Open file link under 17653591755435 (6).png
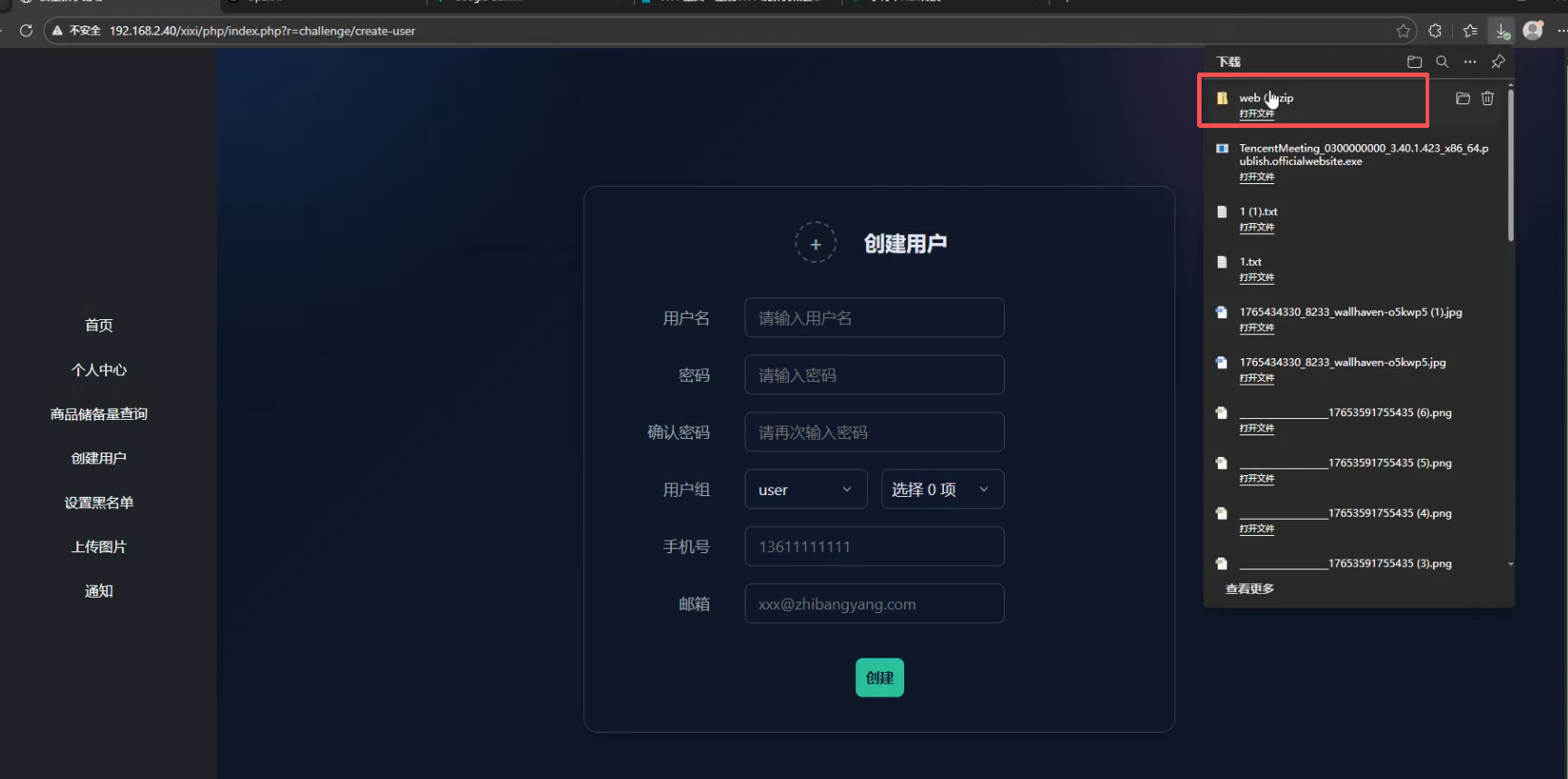Image resolution: width=1568 pixels, height=779 pixels. 1257,428
